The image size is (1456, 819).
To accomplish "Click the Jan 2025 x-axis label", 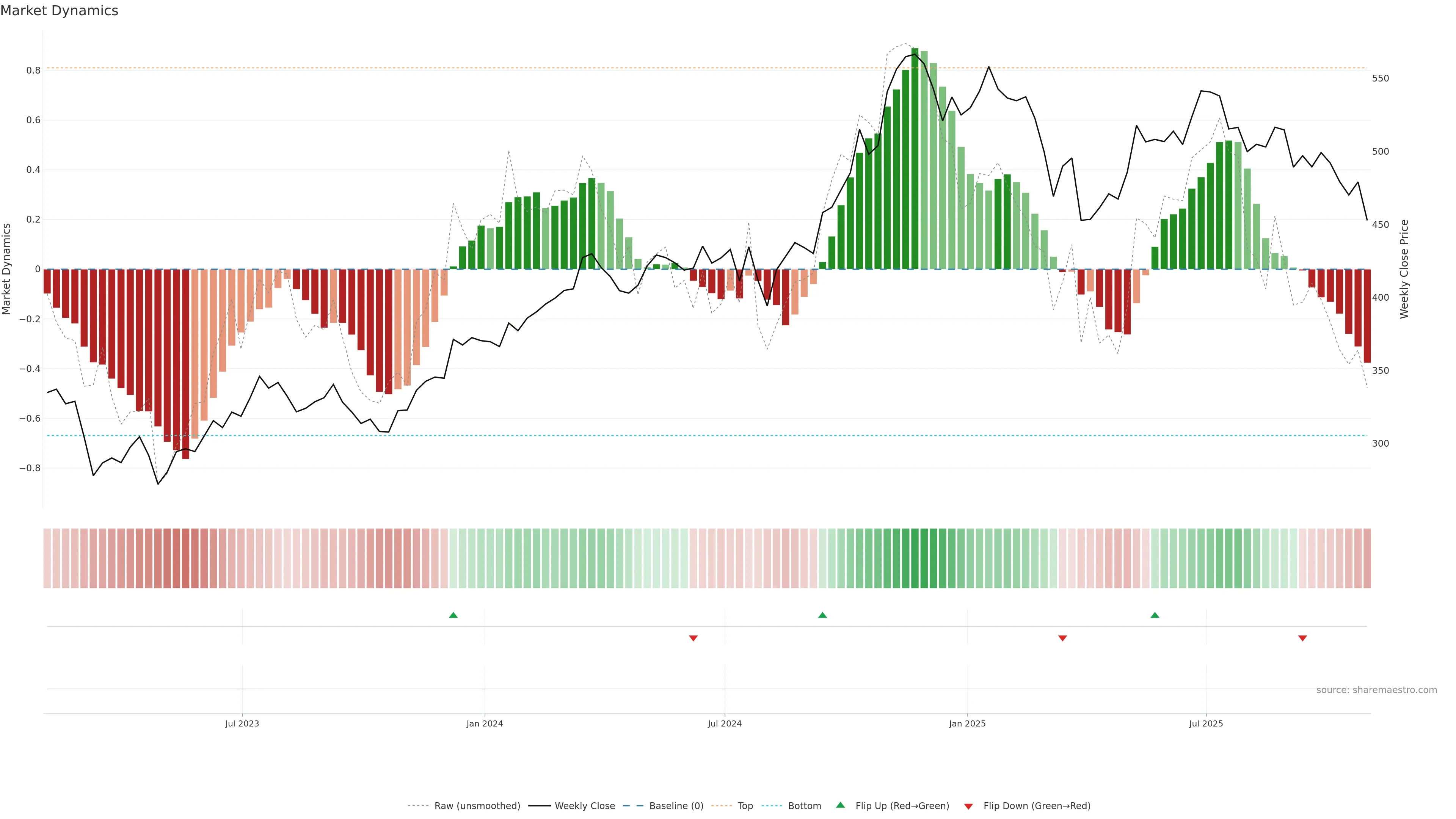I will [967, 723].
